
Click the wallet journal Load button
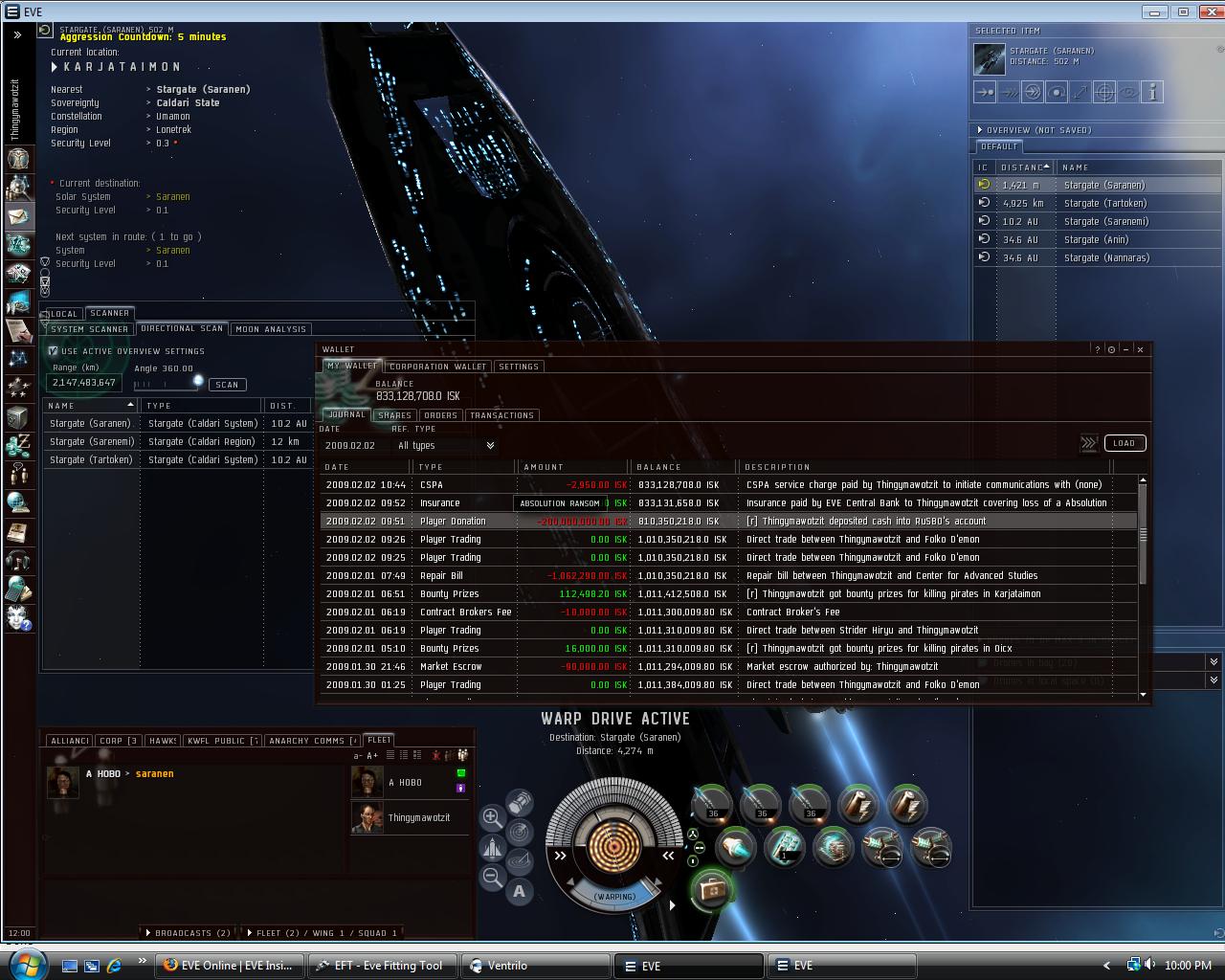pyautogui.click(x=1125, y=443)
